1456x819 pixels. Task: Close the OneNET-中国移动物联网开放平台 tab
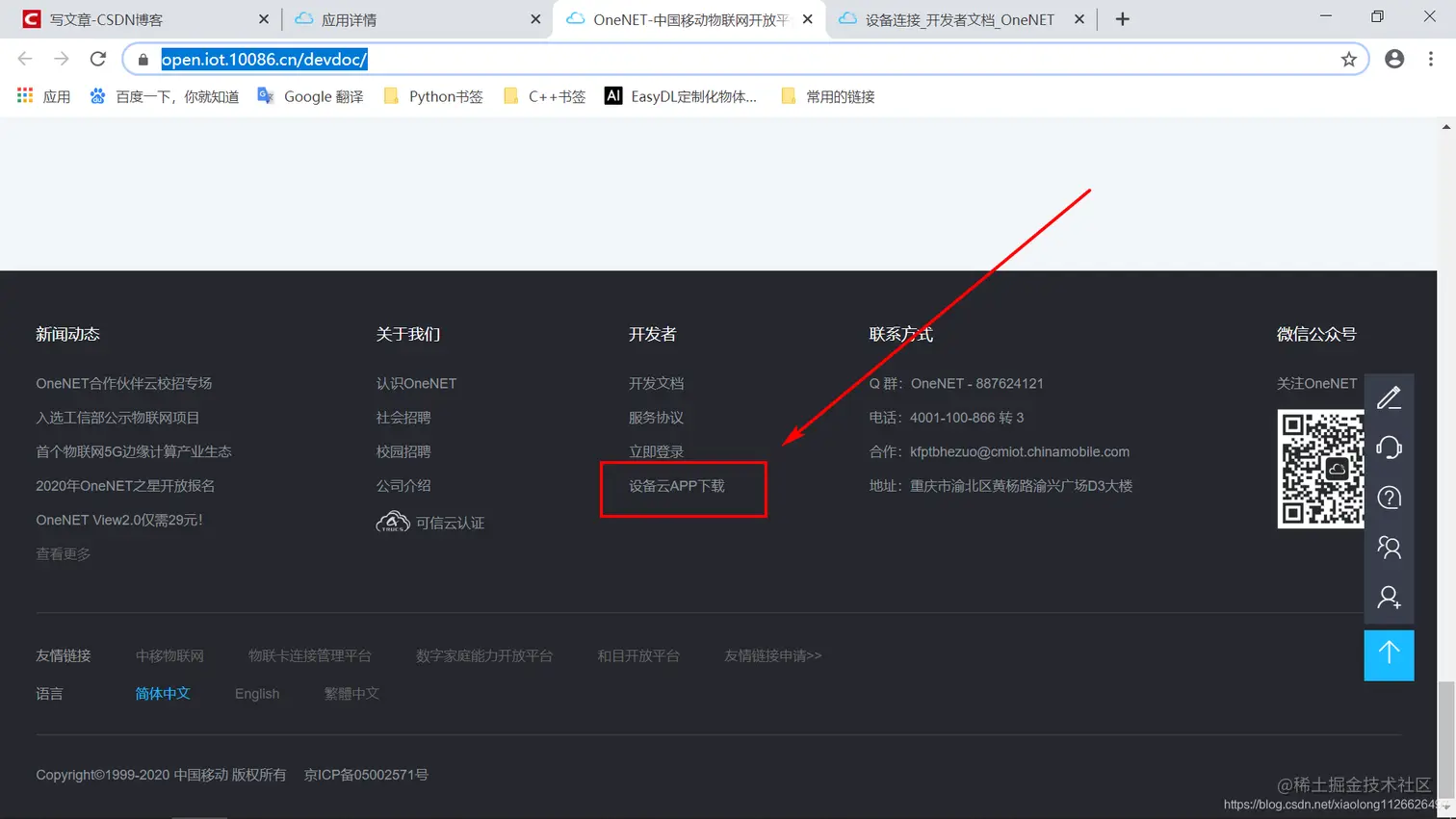click(807, 19)
